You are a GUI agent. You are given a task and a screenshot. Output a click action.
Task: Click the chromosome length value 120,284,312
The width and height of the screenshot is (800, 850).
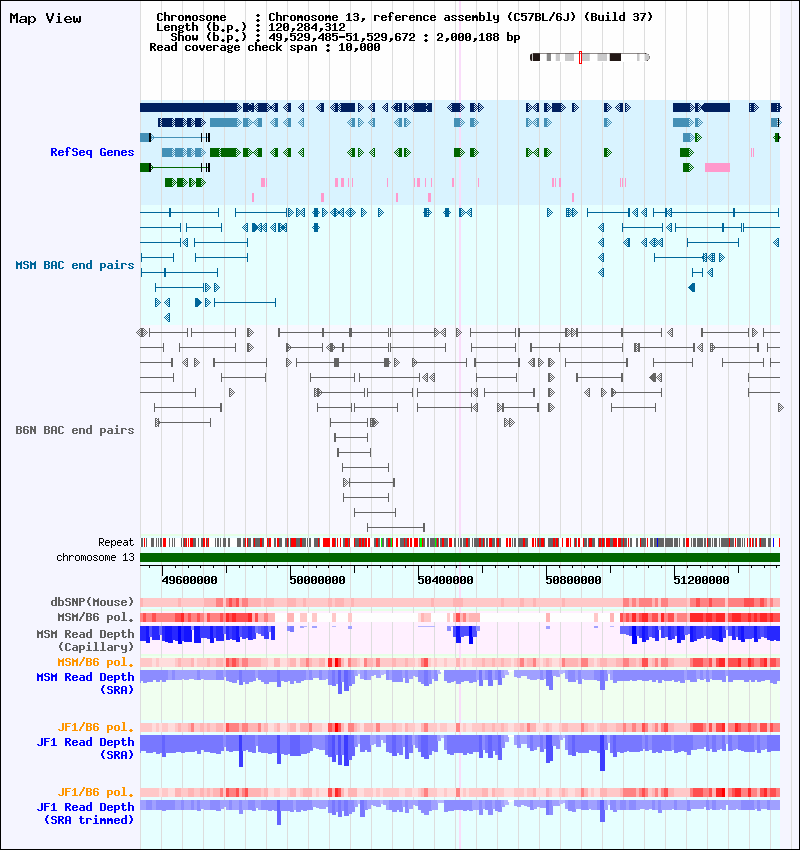pyautogui.click(x=307, y=27)
